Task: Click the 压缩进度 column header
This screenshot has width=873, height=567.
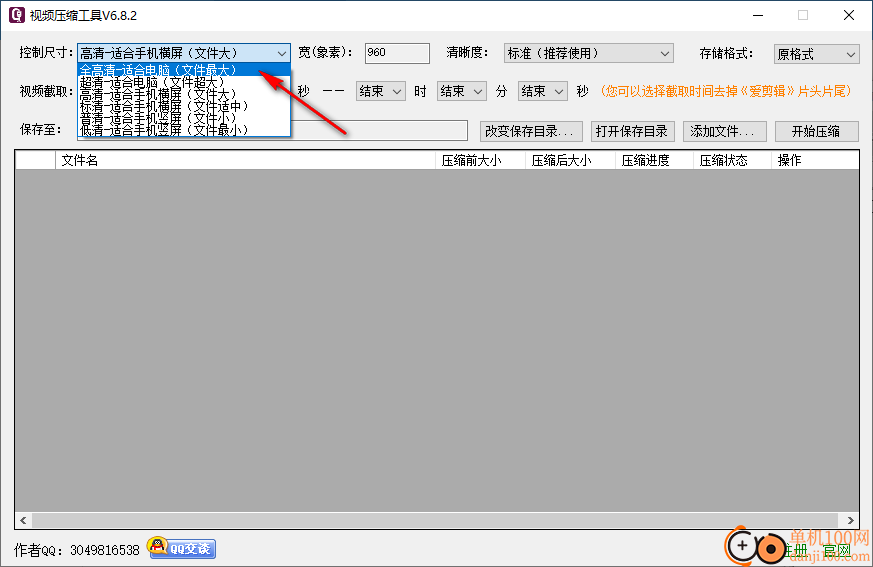Action: [654, 160]
